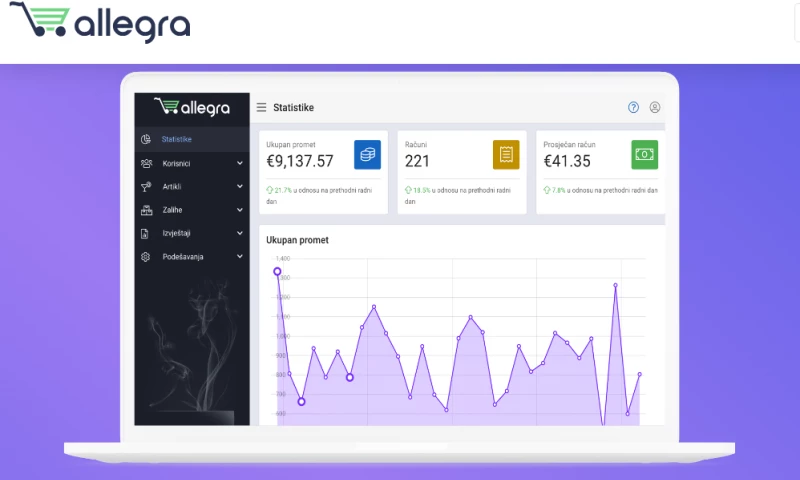This screenshot has height=480, width=800.
Task: Click the Izvještaji document icon
Action: [145, 234]
